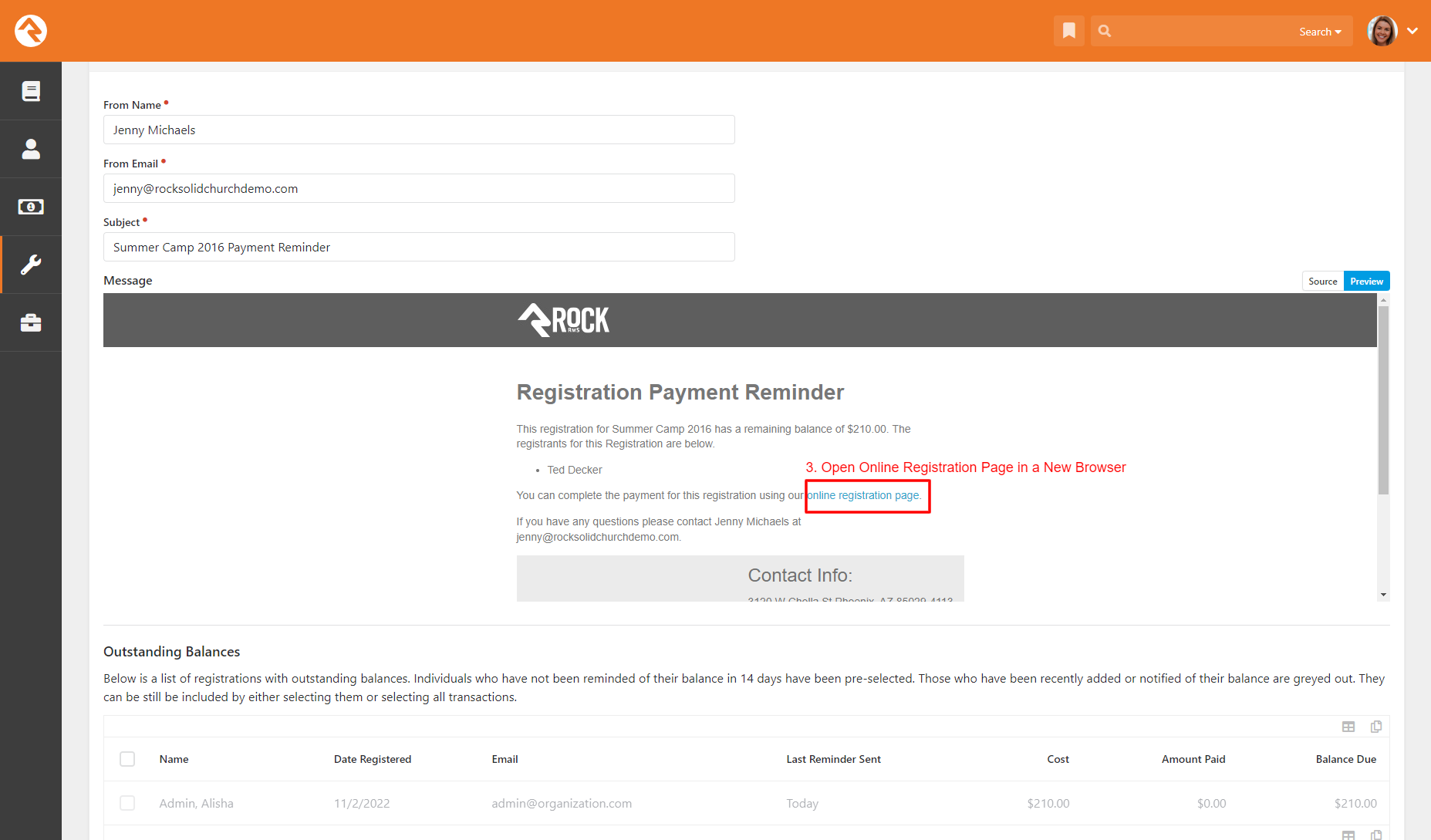Open the finance money sidebar icon
Screen dimensions: 1431x840
tap(31, 206)
